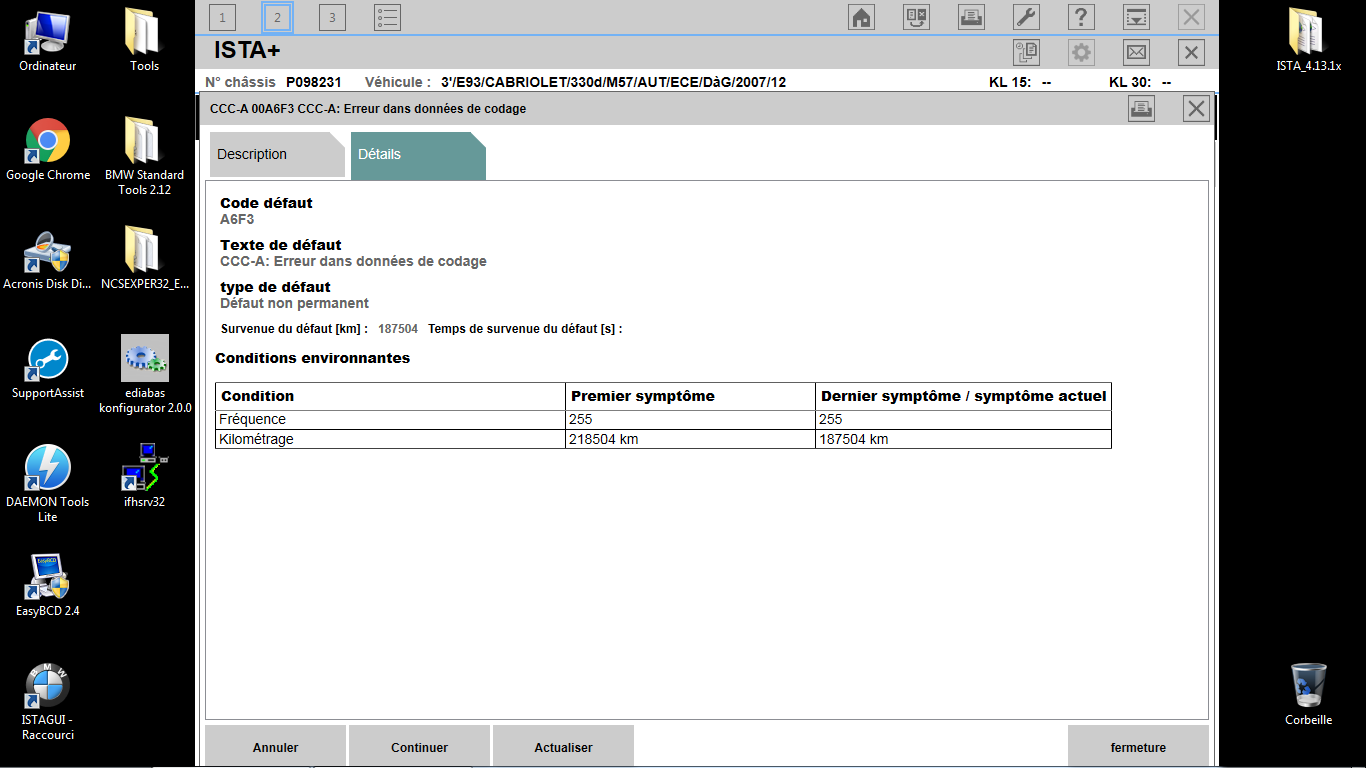
Task: Click the Actualiser button
Action: click(564, 747)
